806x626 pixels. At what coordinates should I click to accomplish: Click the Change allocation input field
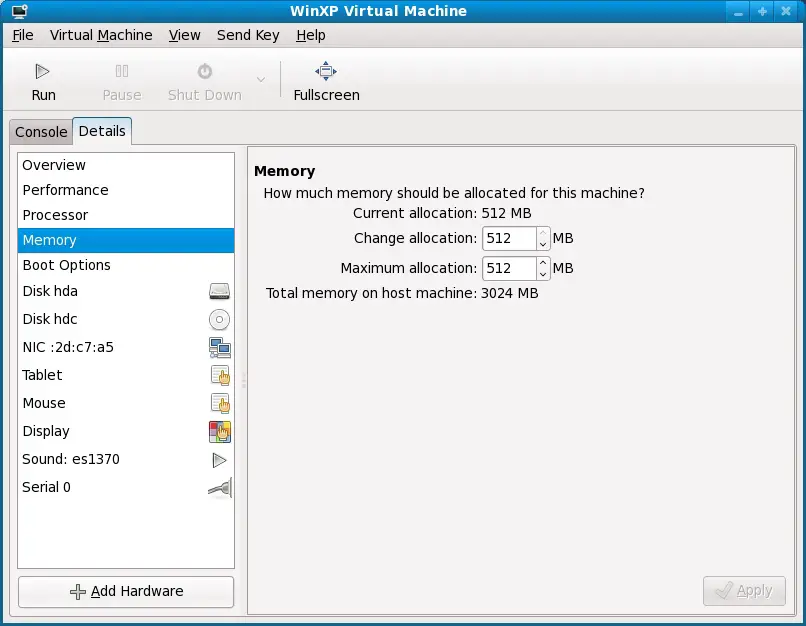click(509, 239)
